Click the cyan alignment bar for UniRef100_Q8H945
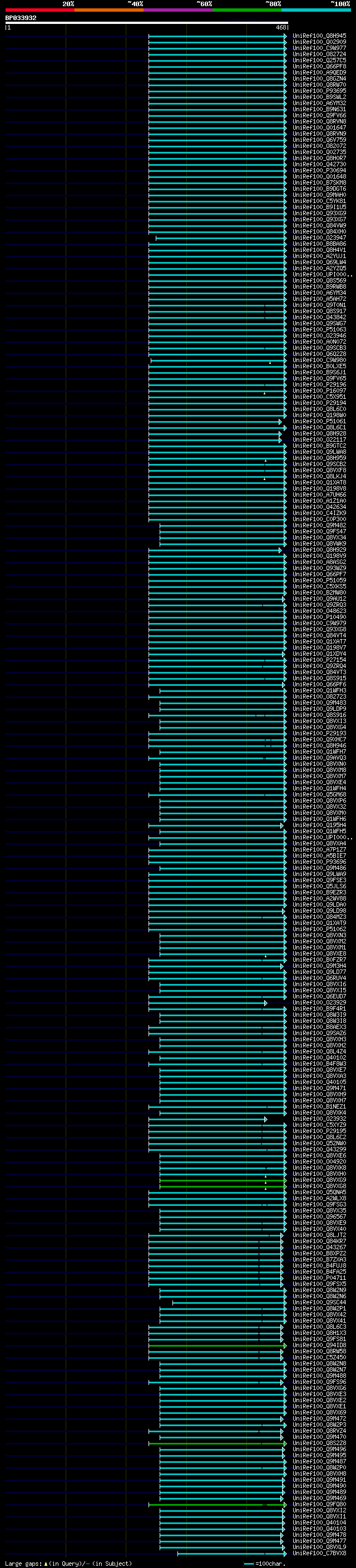Screen dimensions: 356x1568 pos(217,36)
